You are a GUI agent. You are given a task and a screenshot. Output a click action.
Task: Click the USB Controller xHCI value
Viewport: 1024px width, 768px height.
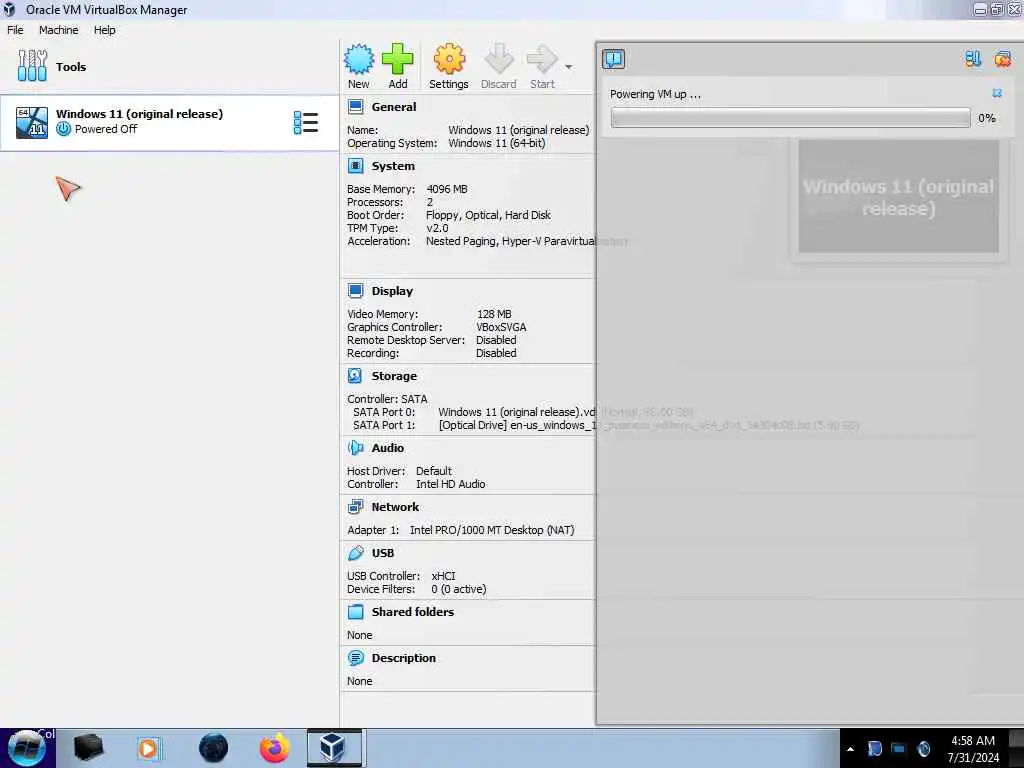(443, 576)
